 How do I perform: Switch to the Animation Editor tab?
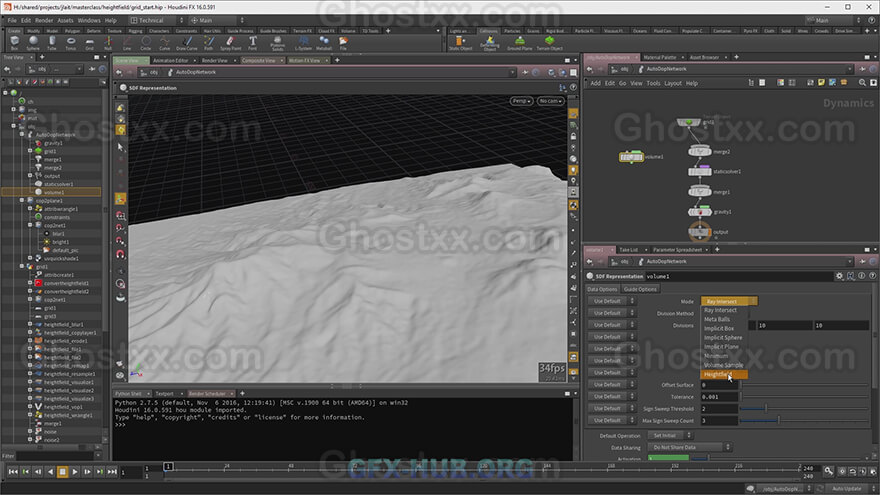(171, 60)
